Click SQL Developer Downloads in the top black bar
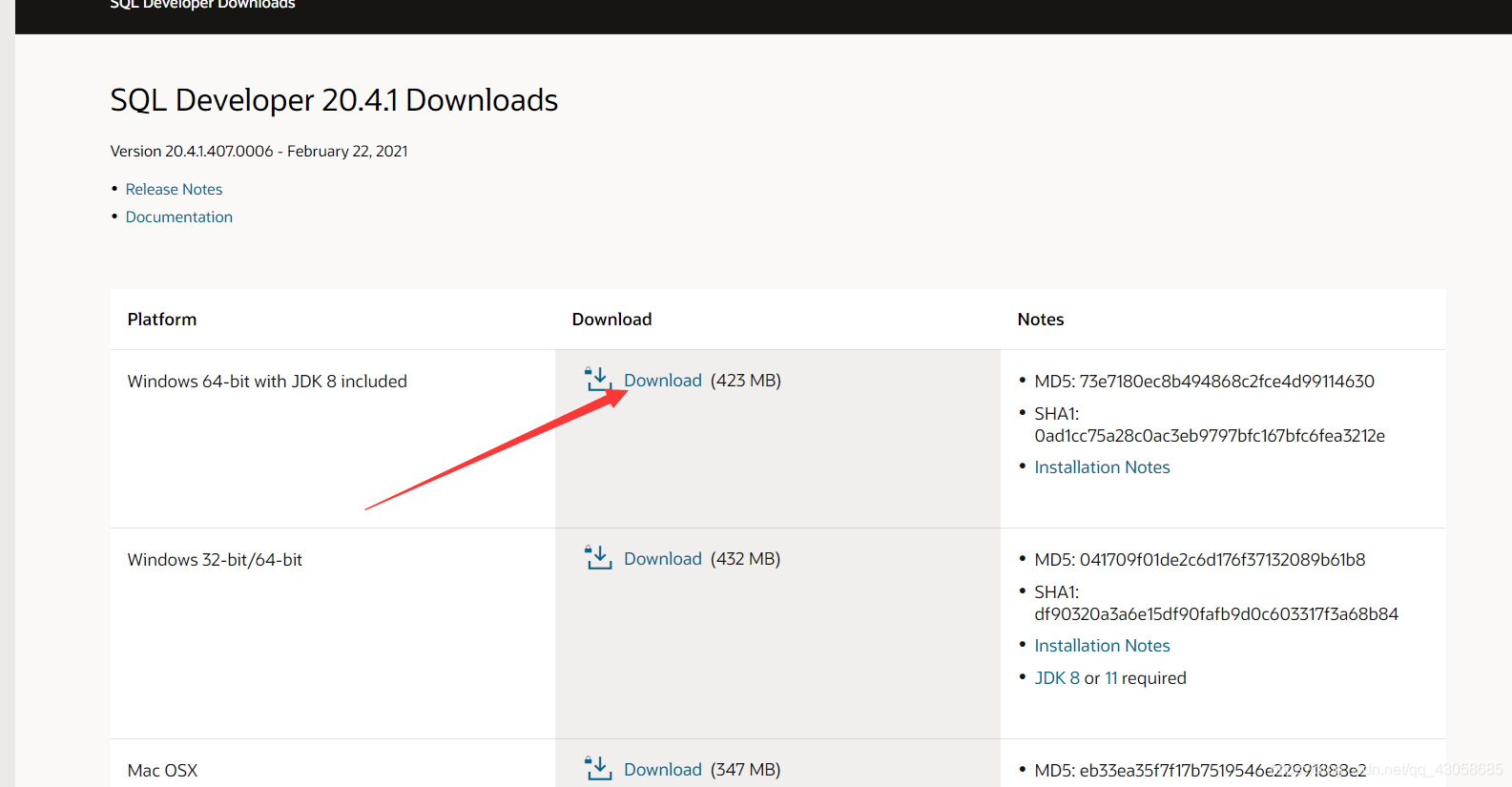 (x=202, y=5)
